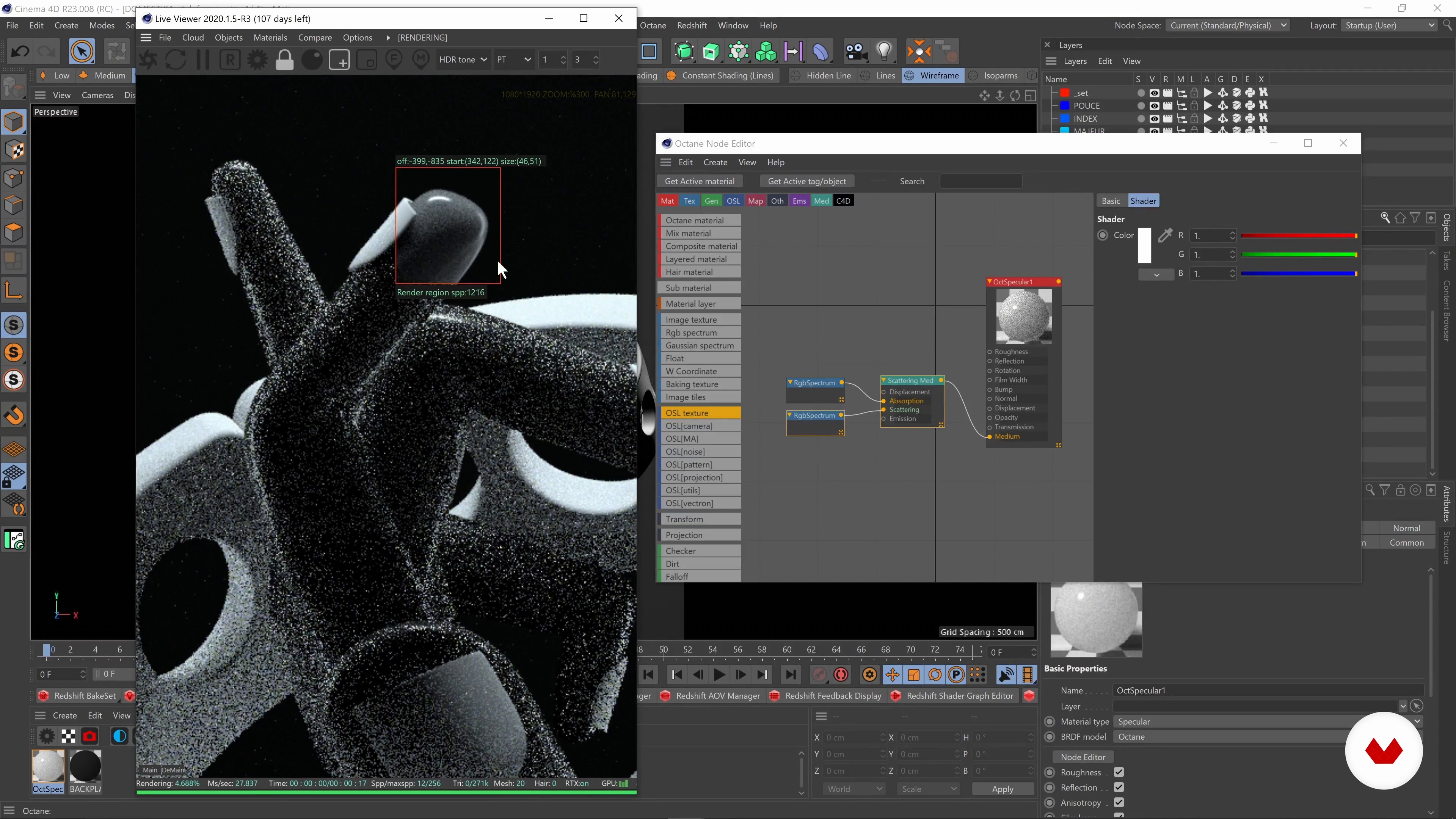
Task: Open the Material type Specular dropdown
Action: (x=1268, y=722)
